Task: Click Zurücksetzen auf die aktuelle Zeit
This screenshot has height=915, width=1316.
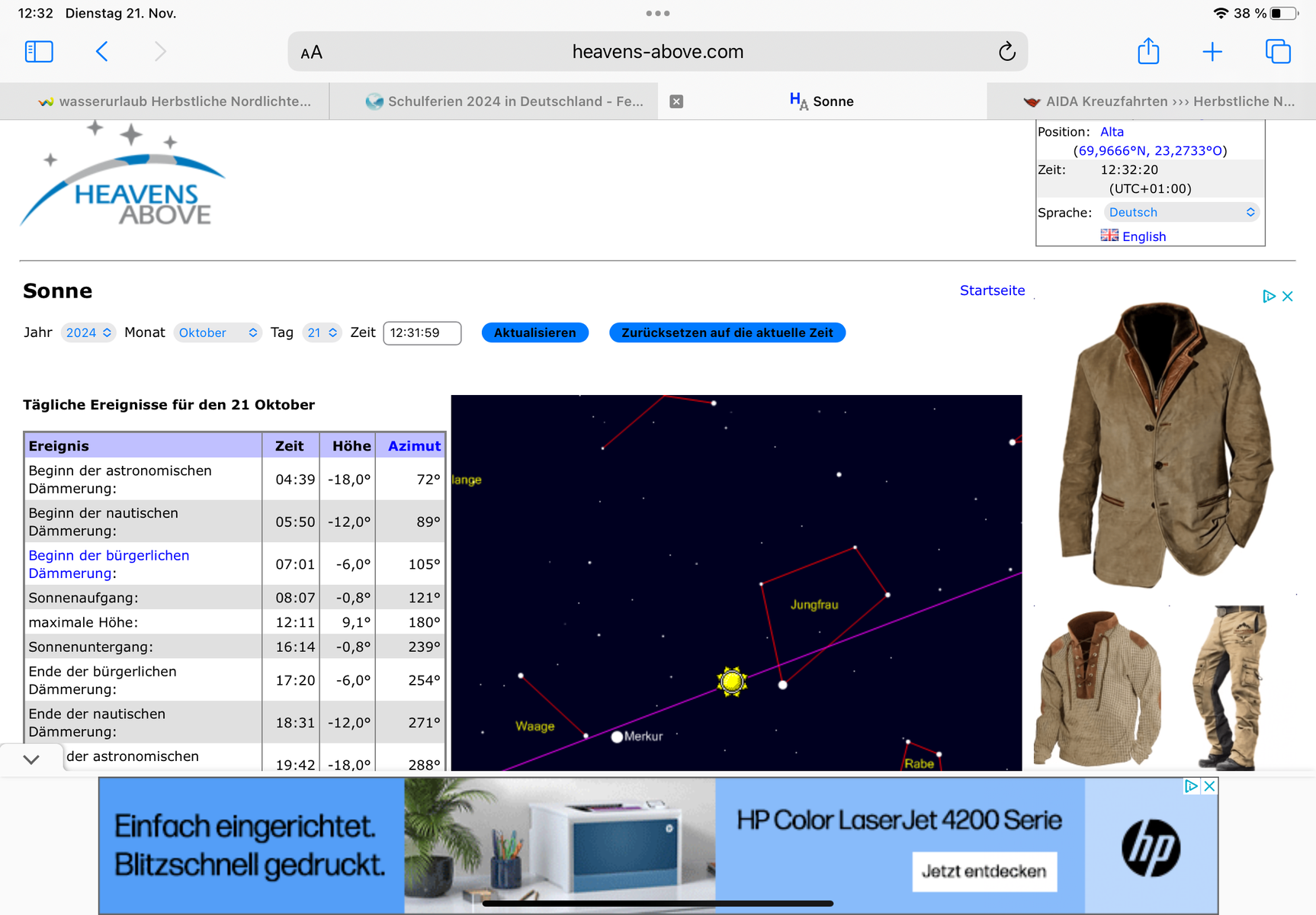Action: [727, 332]
